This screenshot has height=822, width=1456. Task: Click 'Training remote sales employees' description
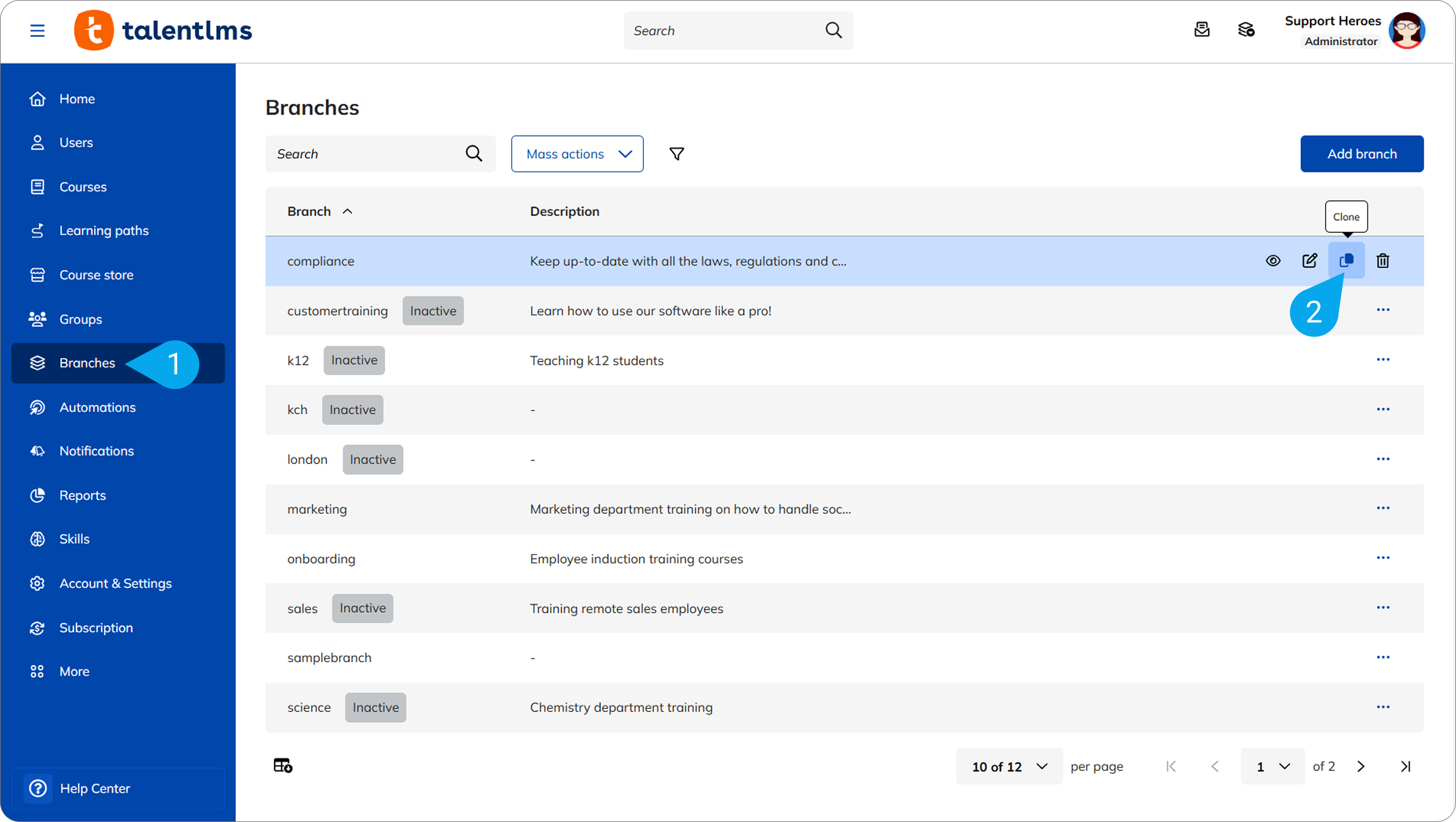(627, 608)
